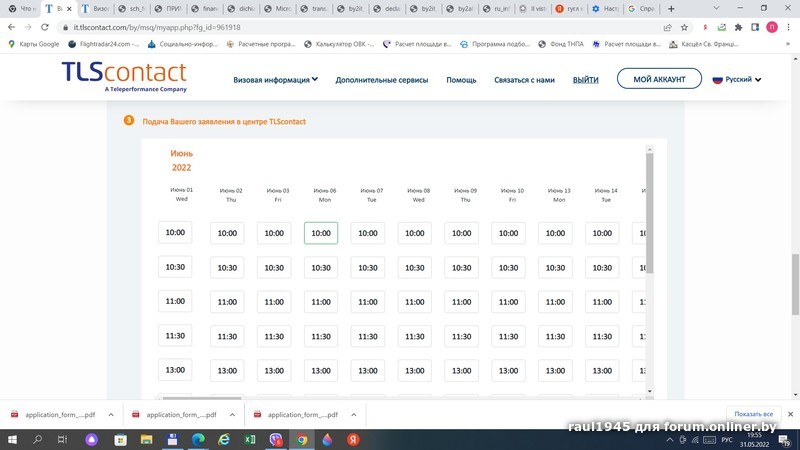Viewport: 800px width, 450px height.
Task: Open Chrome three-dot menu
Action: coord(789,28)
